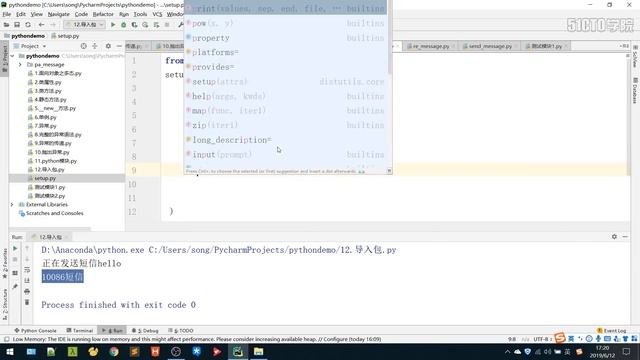Open the Python Console tool window
640x360 pixels.
[35, 331]
